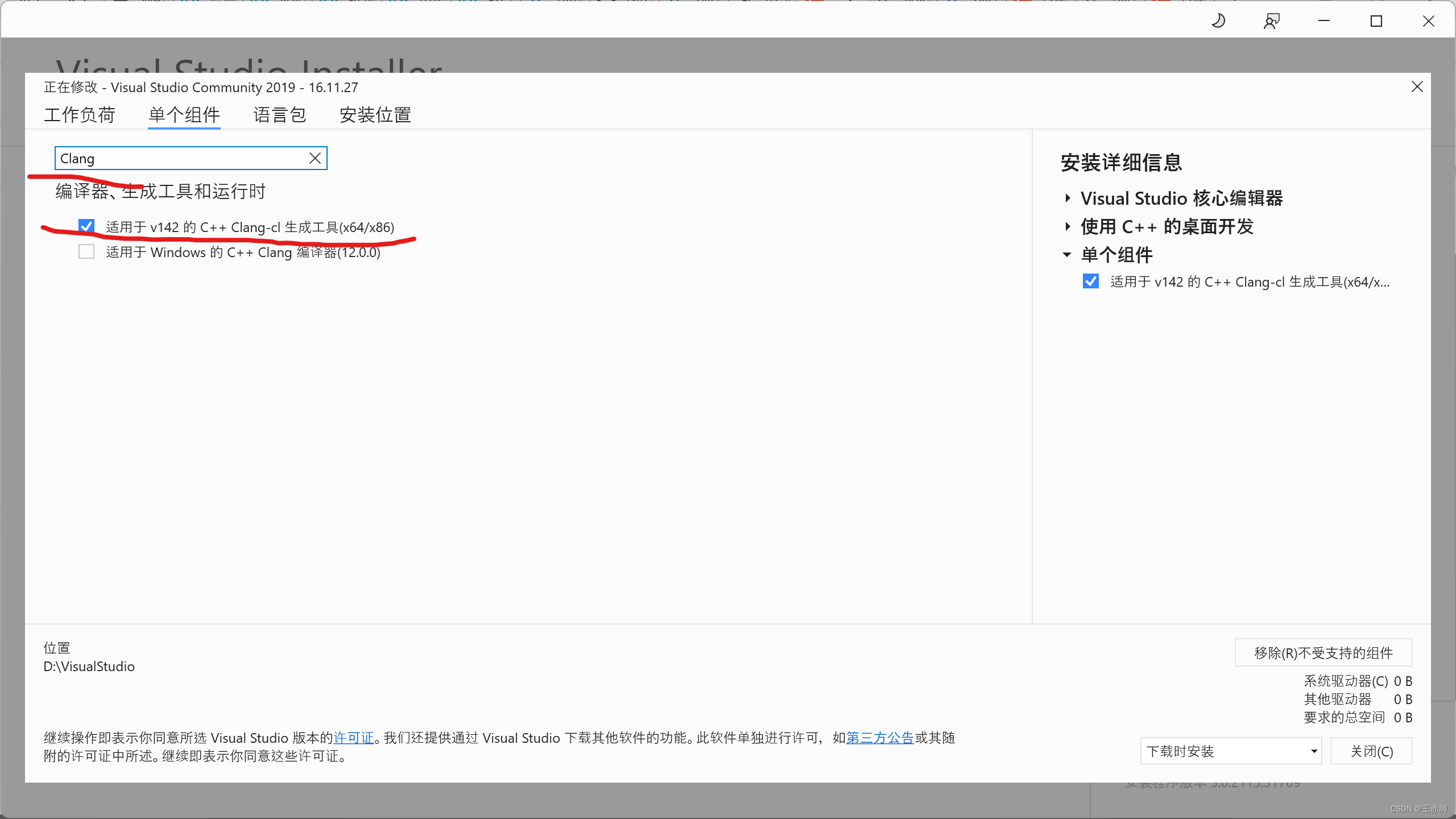The image size is (1456, 819).
Task: Click 移除(R)不受支持的组件 button
Action: [x=1323, y=652]
